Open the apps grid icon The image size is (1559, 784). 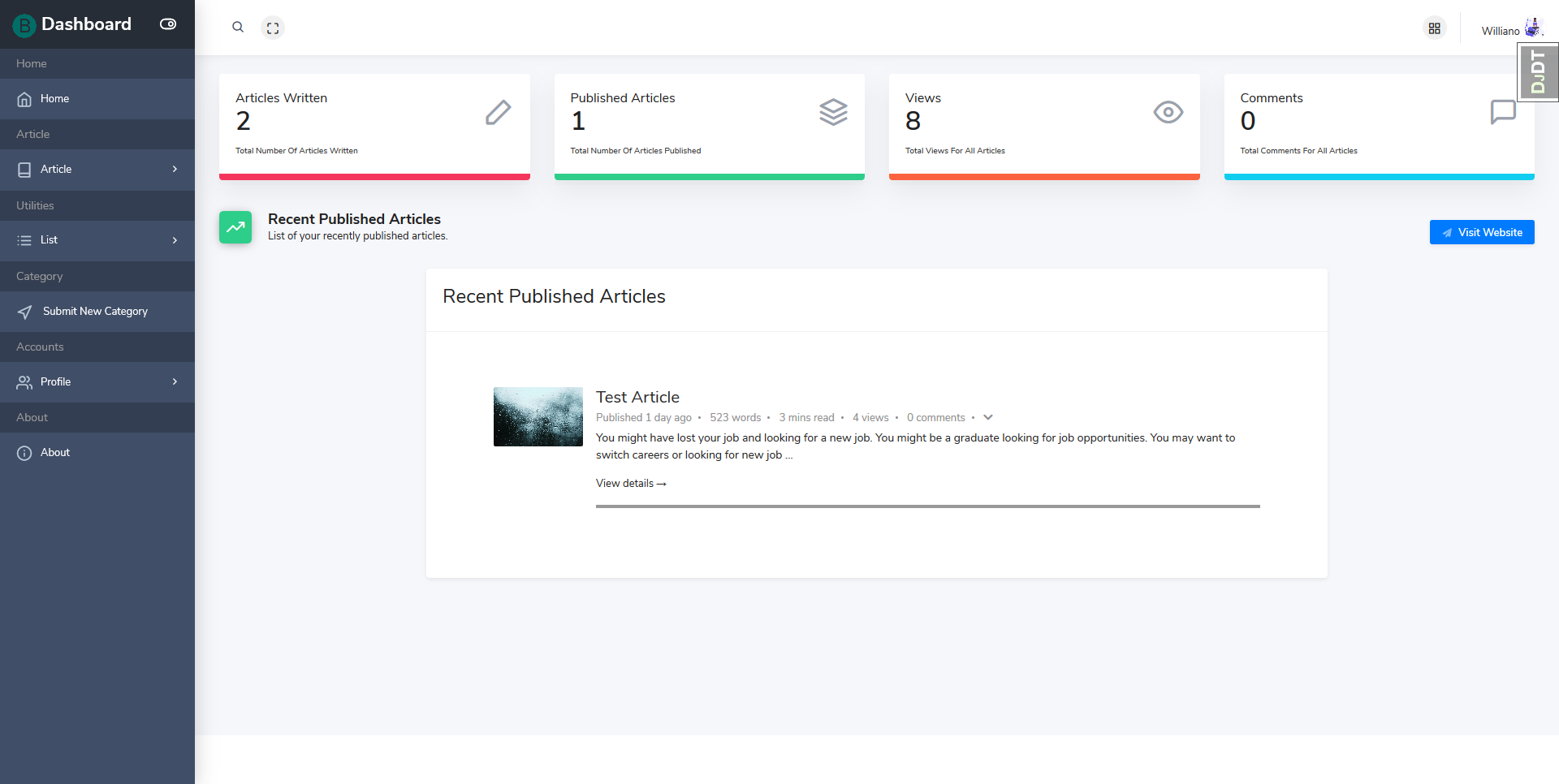1435,28
